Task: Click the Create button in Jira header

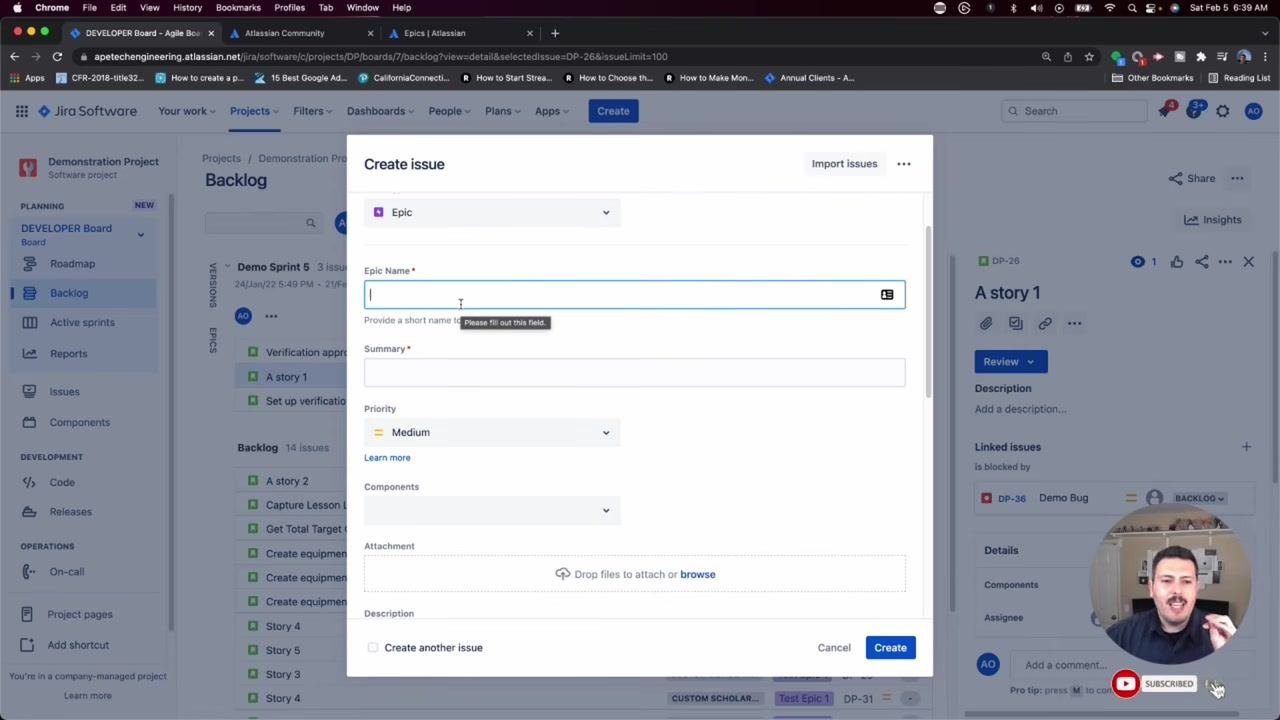Action: 613,111
